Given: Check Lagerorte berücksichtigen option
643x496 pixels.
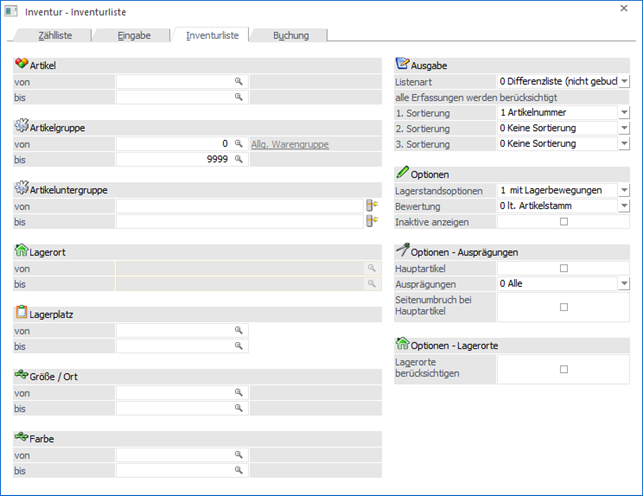Looking at the screenshot, I should [564, 369].
